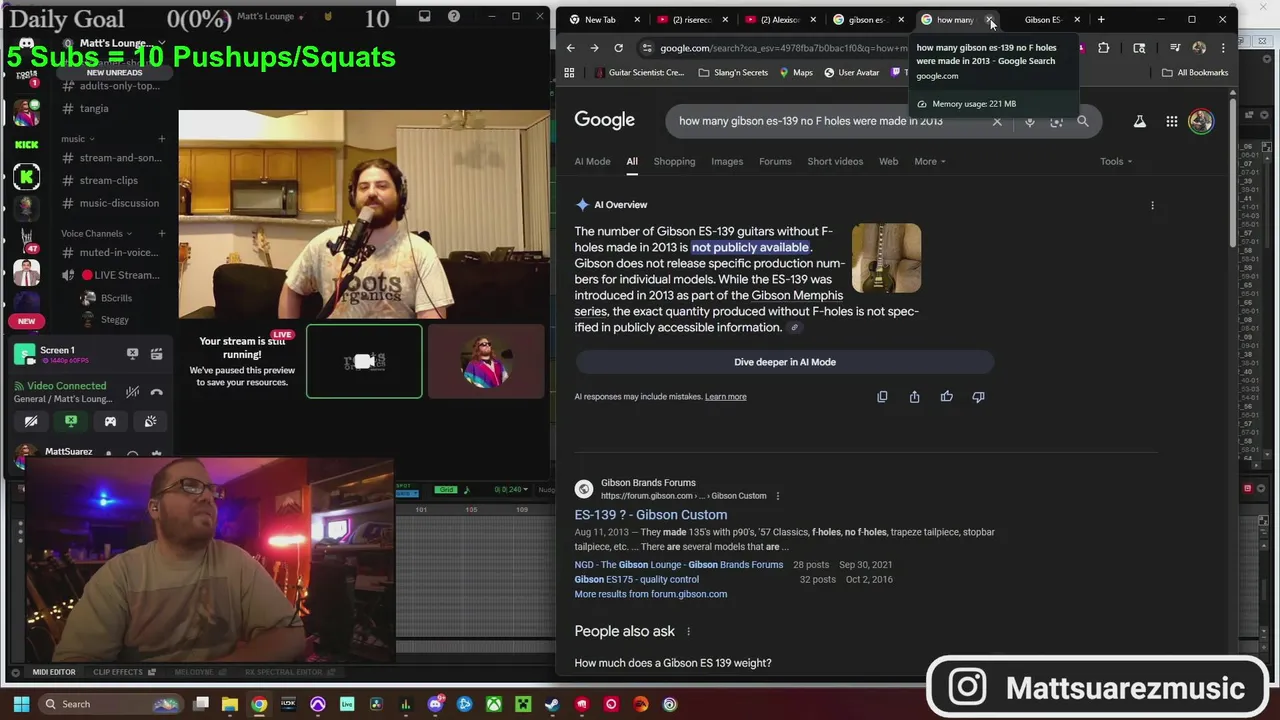The height and width of the screenshot is (720, 1280).
Task: Toggle screen share green button
Action: [x=71, y=421]
